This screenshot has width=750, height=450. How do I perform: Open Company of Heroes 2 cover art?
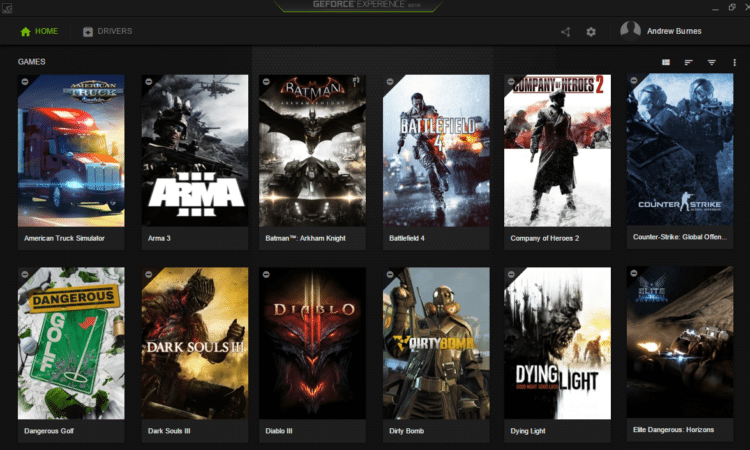tap(557, 151)
